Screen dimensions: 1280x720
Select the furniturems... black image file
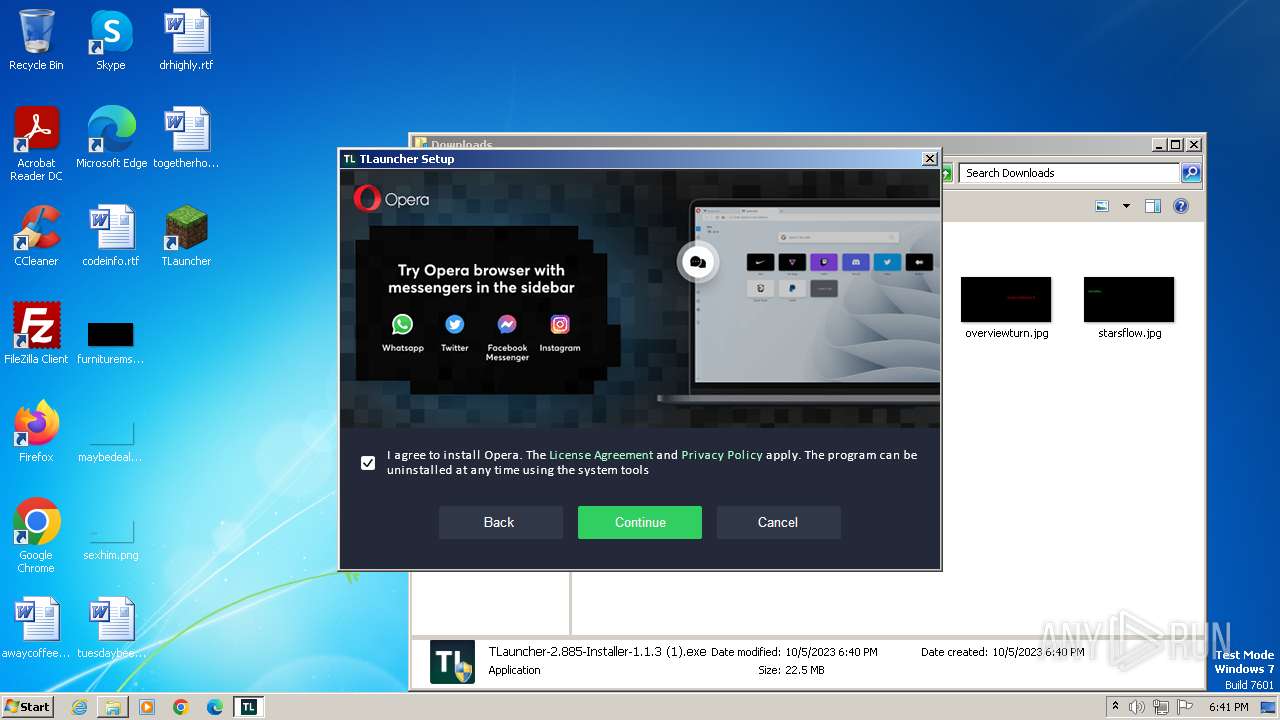pos(111,343)
